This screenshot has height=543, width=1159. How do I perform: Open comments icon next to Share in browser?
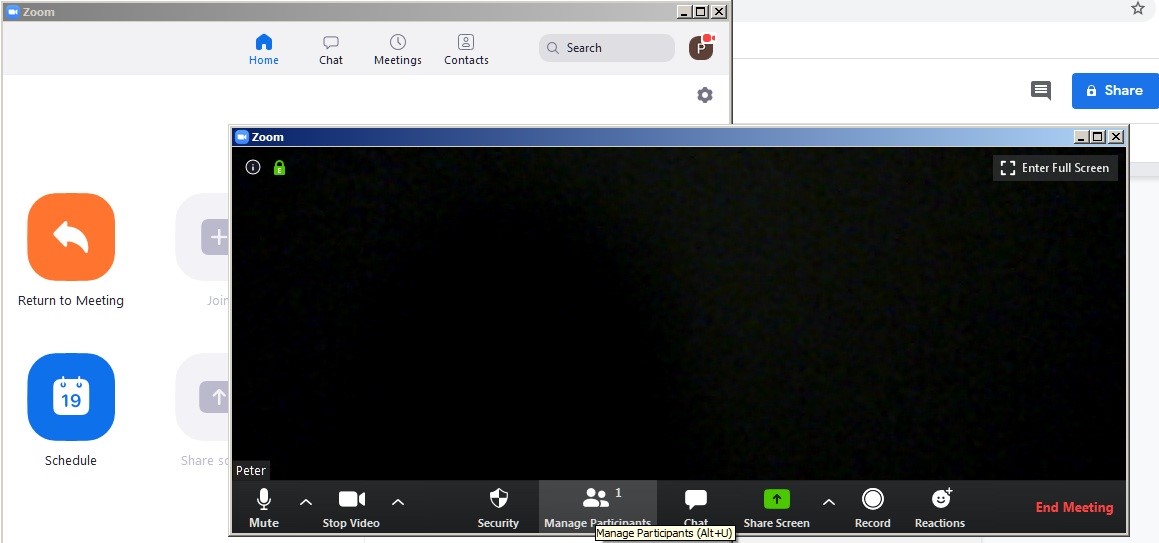click(x=1041, y=91)
